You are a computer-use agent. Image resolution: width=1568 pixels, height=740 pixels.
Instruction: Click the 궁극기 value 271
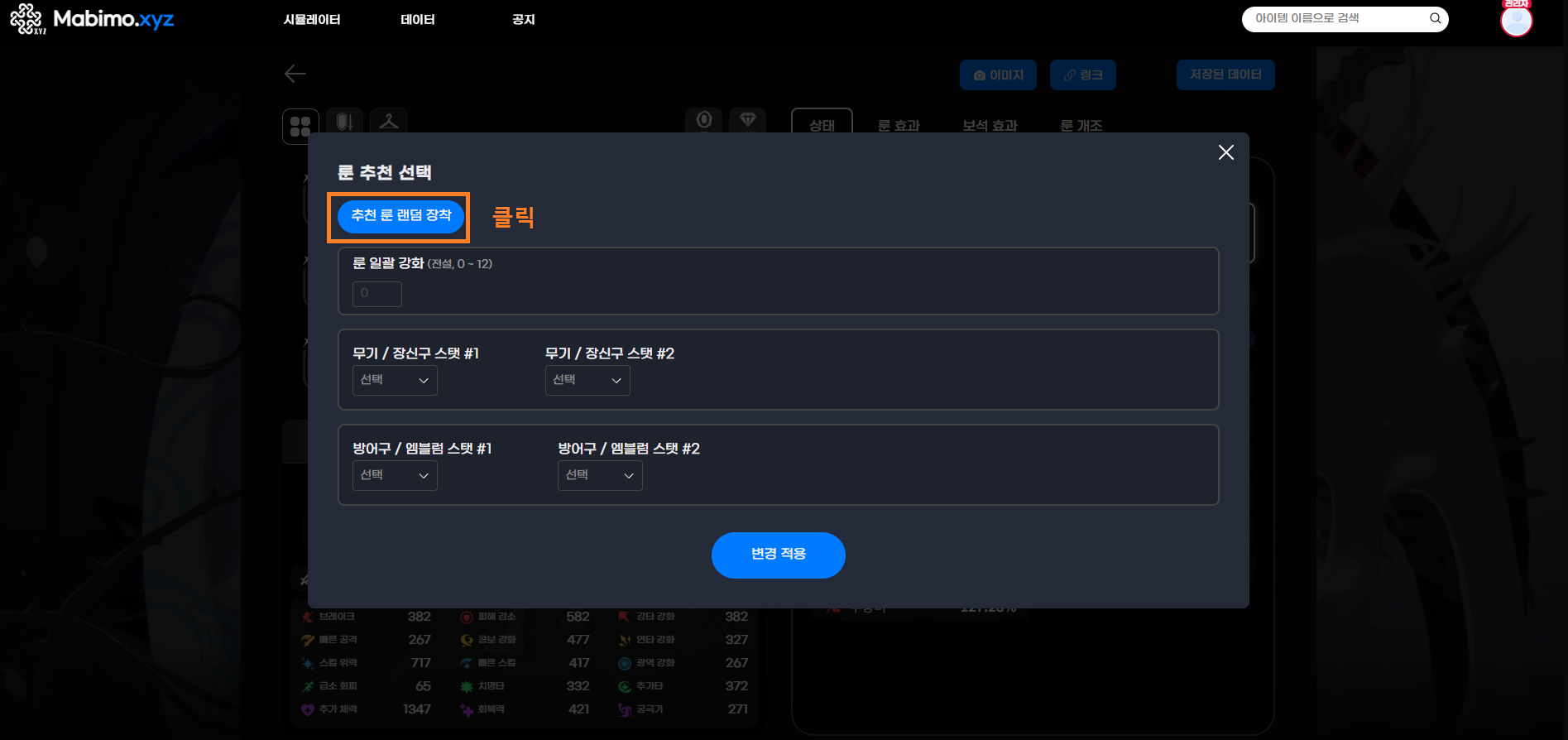point(738,709)
